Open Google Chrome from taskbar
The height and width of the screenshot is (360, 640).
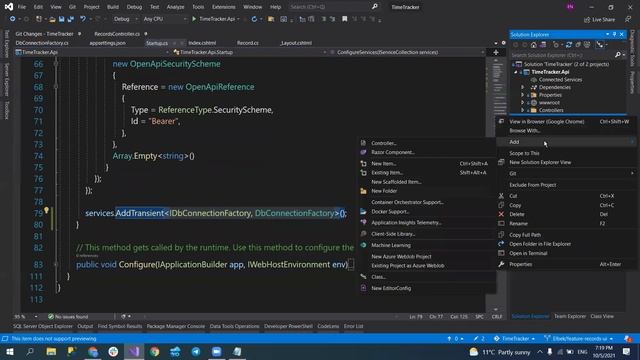155,351
